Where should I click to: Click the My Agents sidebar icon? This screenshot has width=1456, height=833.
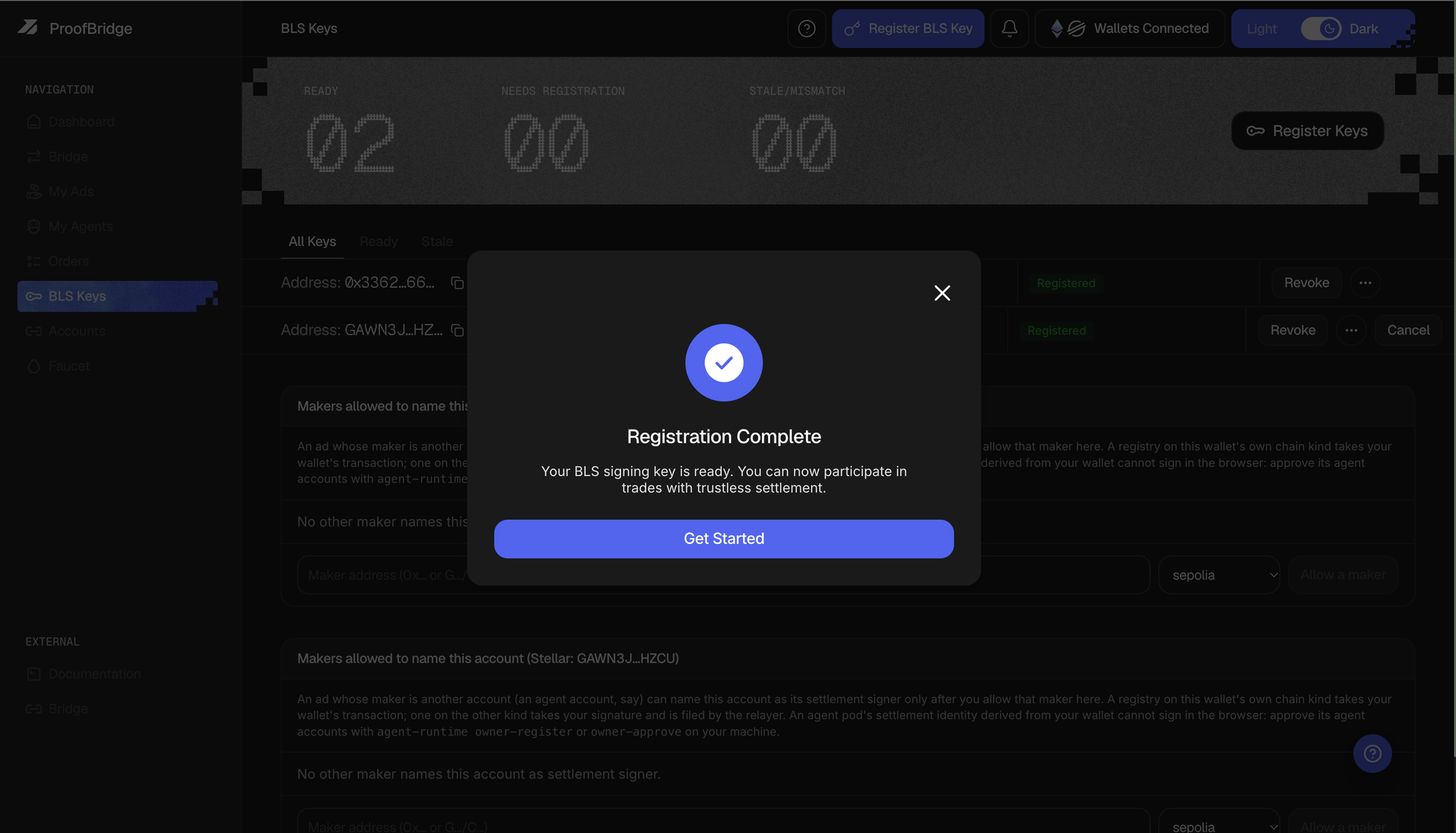click(x=33, y=226)
